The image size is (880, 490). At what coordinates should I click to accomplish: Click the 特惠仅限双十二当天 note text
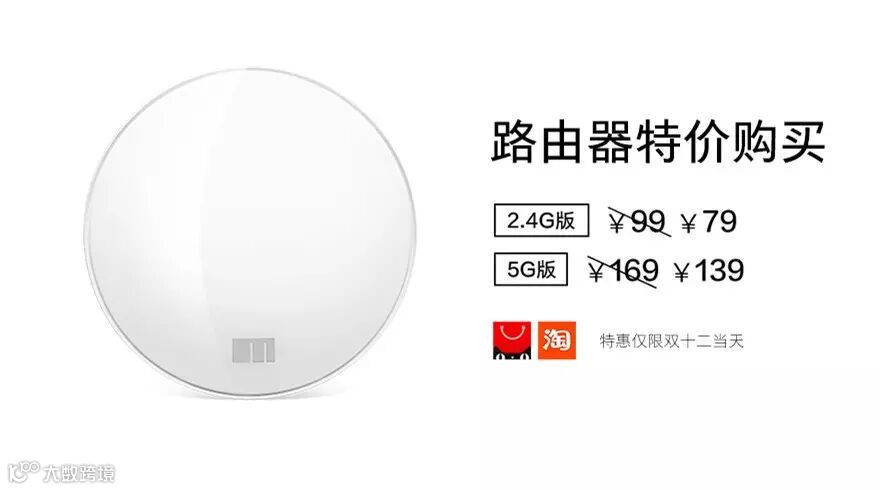tap(672, 341)
